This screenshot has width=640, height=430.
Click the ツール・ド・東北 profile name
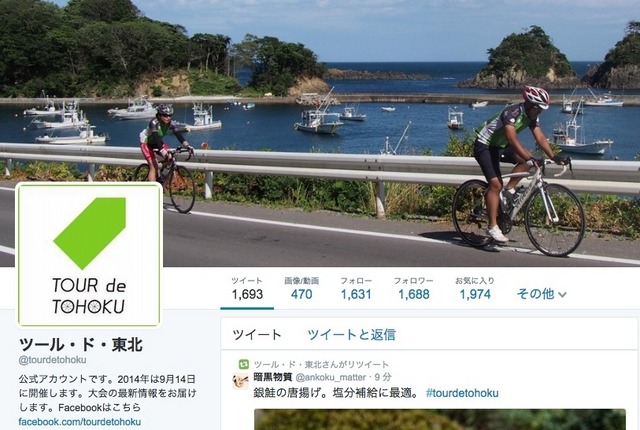(81, 345)
